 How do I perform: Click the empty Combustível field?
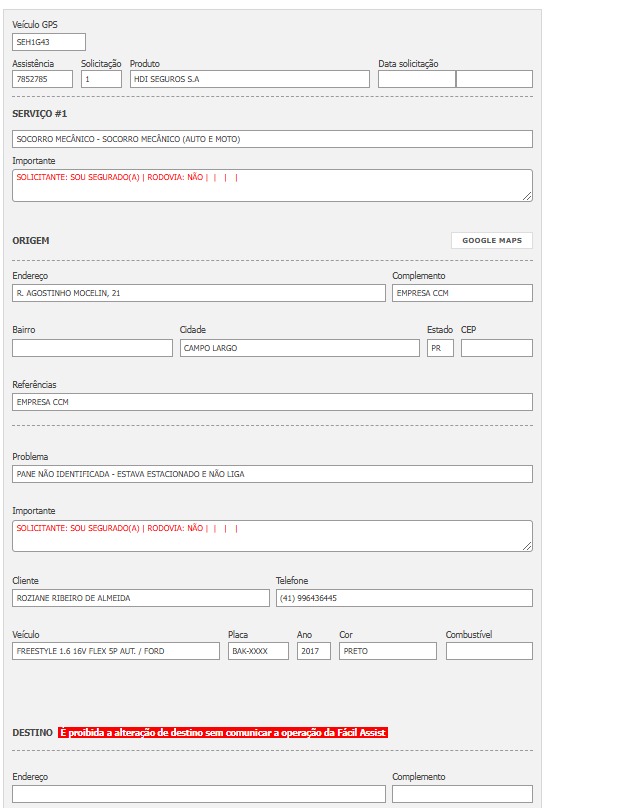(x=489, y=651)
